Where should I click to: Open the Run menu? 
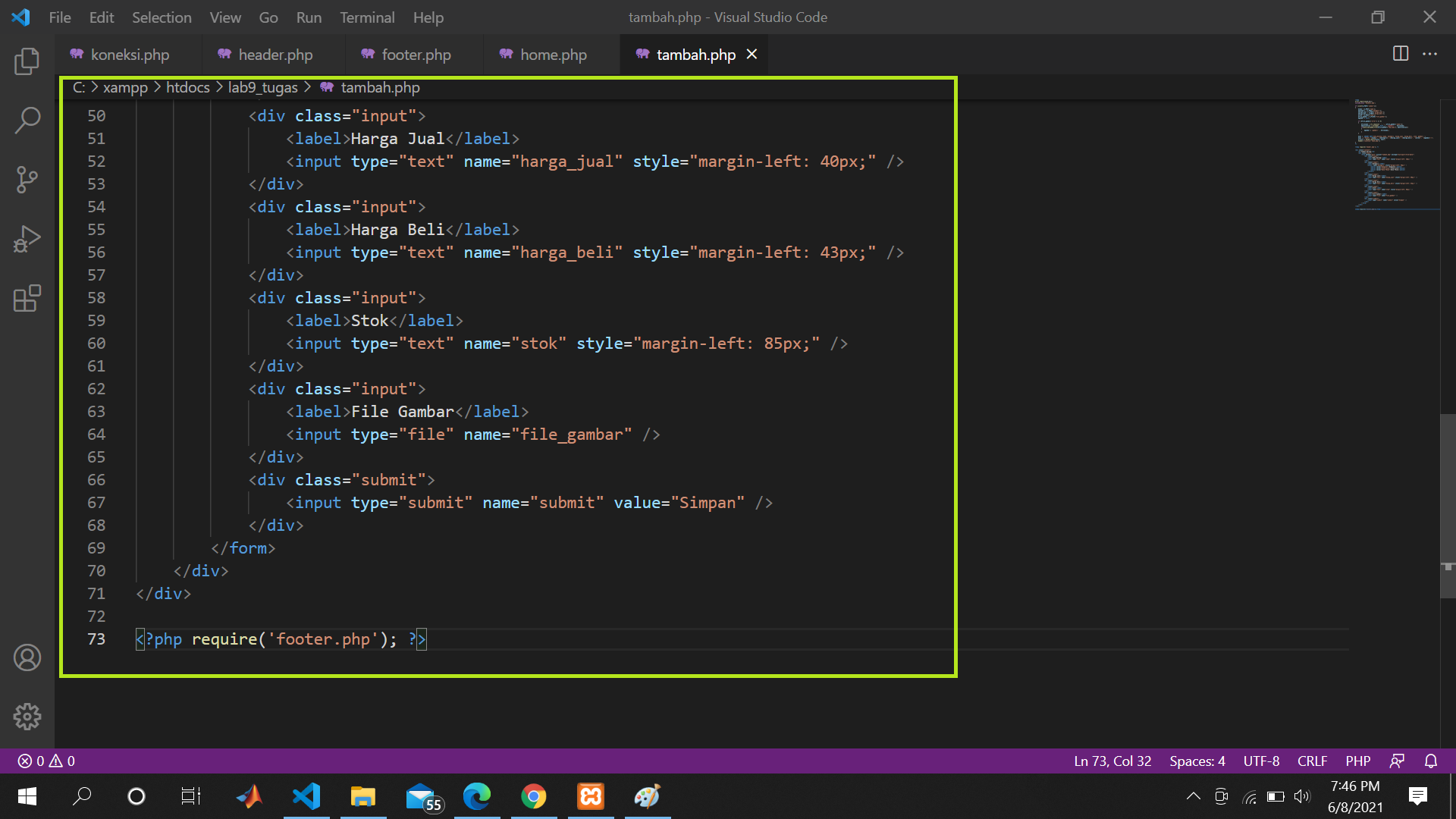pyautogui.click(x=309, y=17)
